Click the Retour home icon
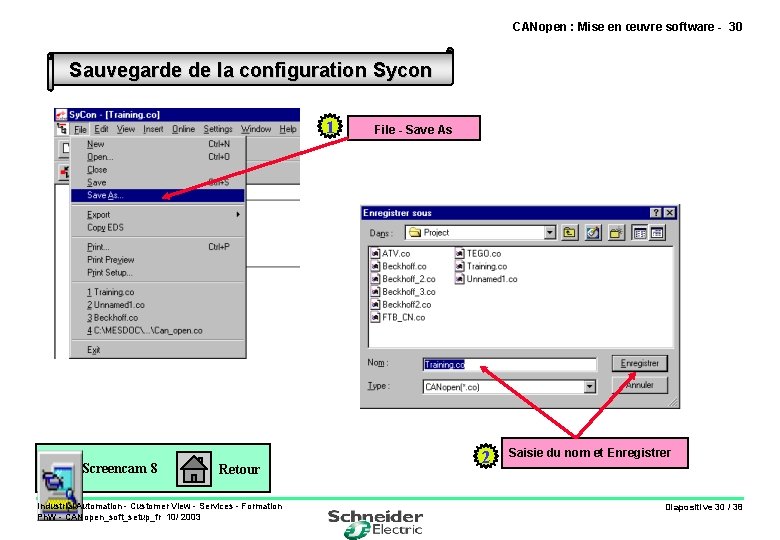Screen dimensions: 780x540 coord(194,469)
